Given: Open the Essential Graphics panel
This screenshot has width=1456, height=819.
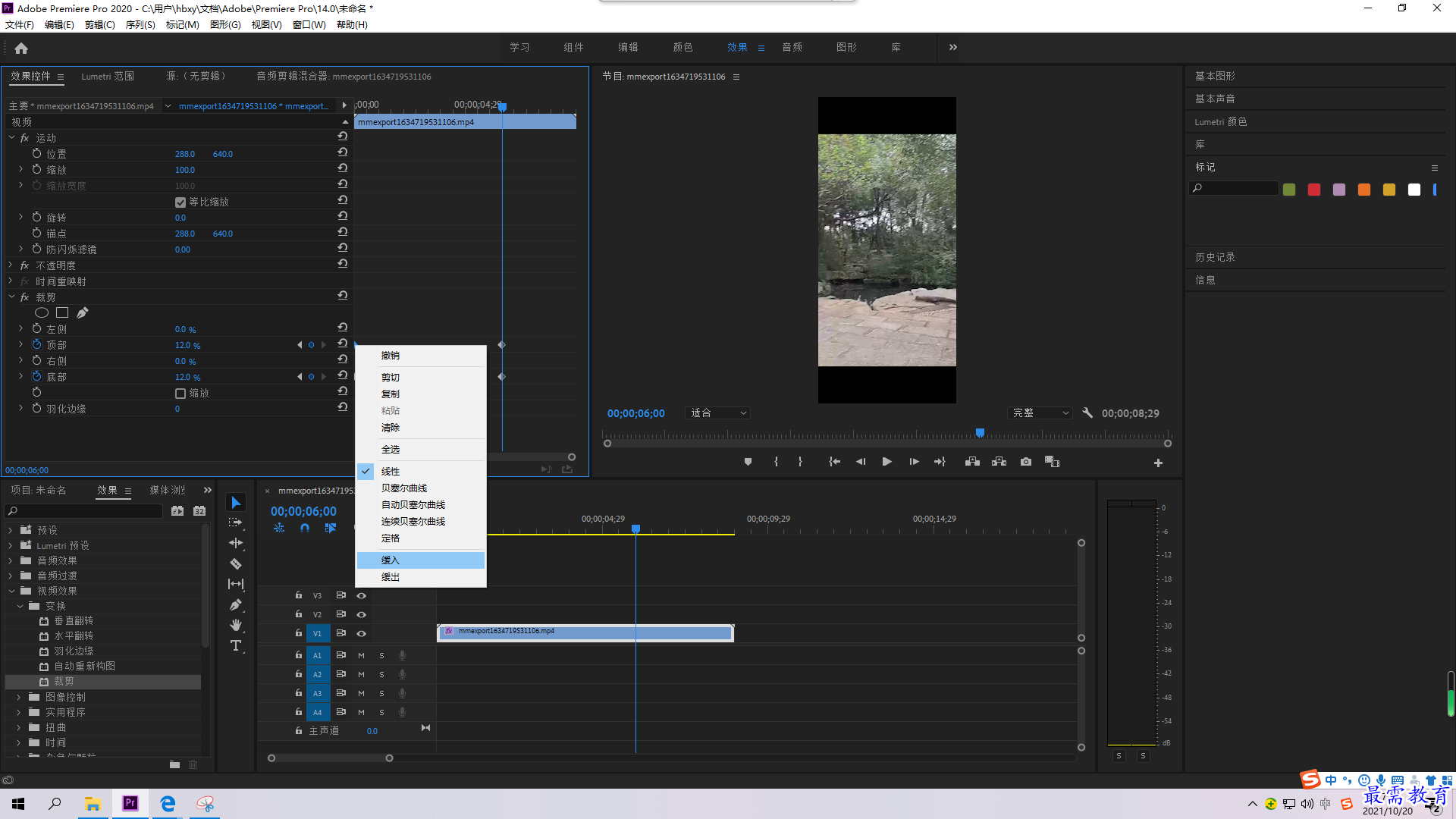Looking at the screenshot, I should point(1215,76).
